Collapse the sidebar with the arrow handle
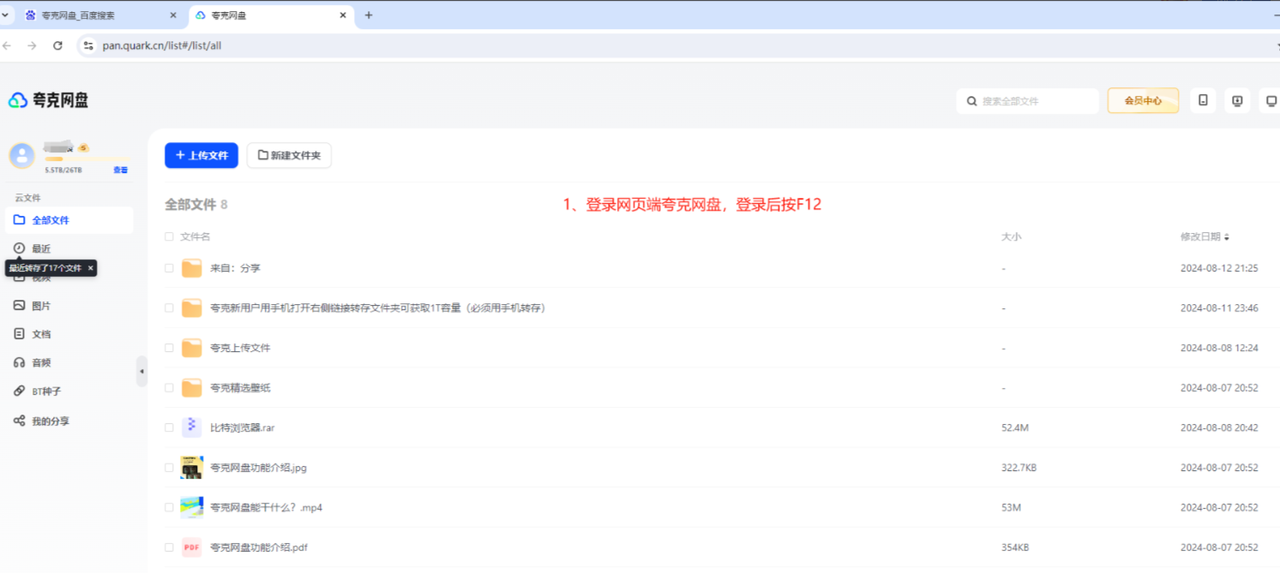 coord(141,371)
